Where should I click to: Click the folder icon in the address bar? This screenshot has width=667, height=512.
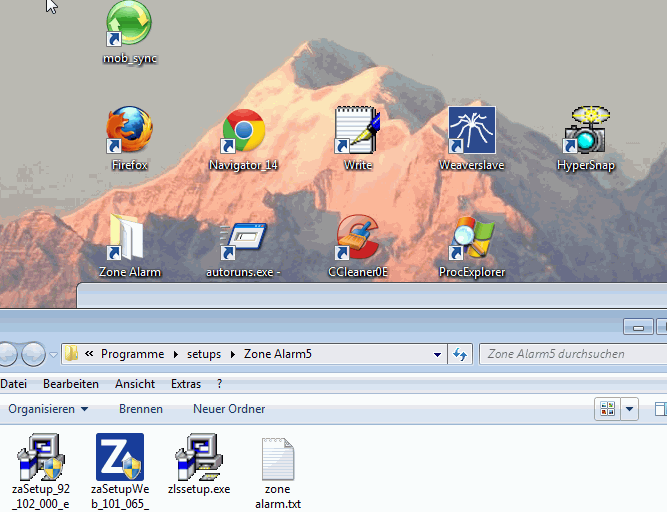coord(71,353)
